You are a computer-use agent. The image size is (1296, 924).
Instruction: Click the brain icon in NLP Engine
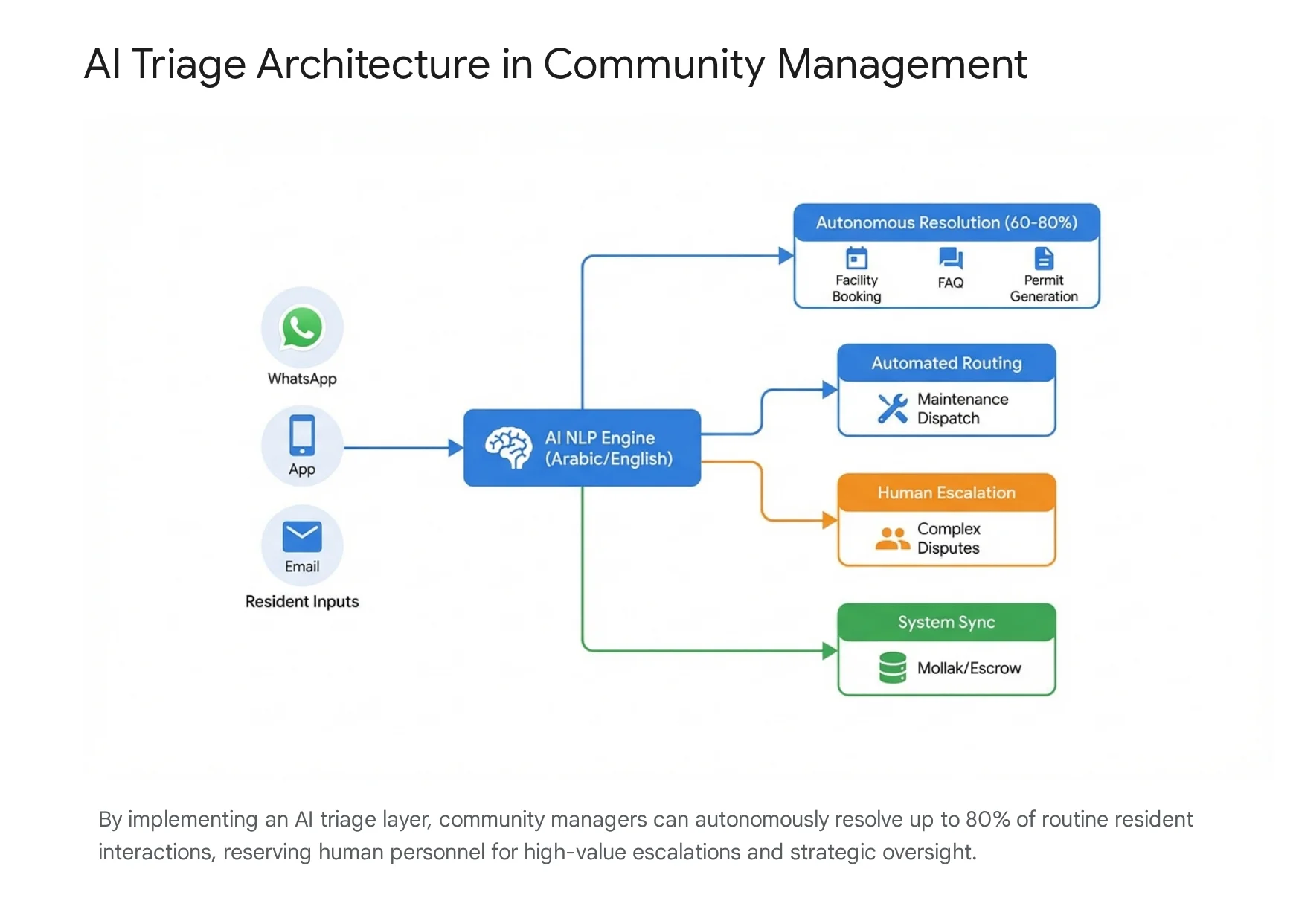508,447
